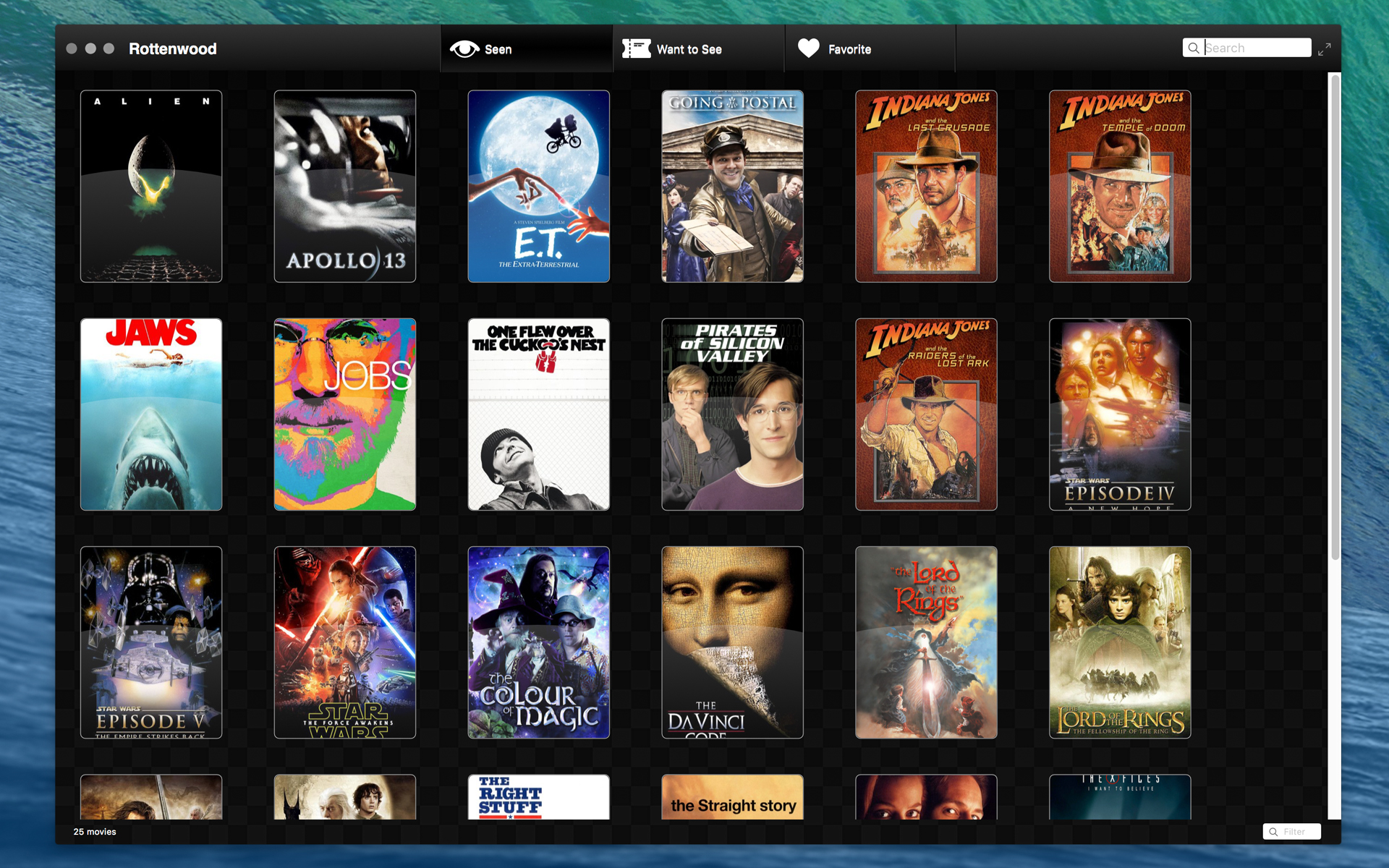Focus the Filter field at bottom
This screenshot has height=868, width=1389.
point(1292,832)
